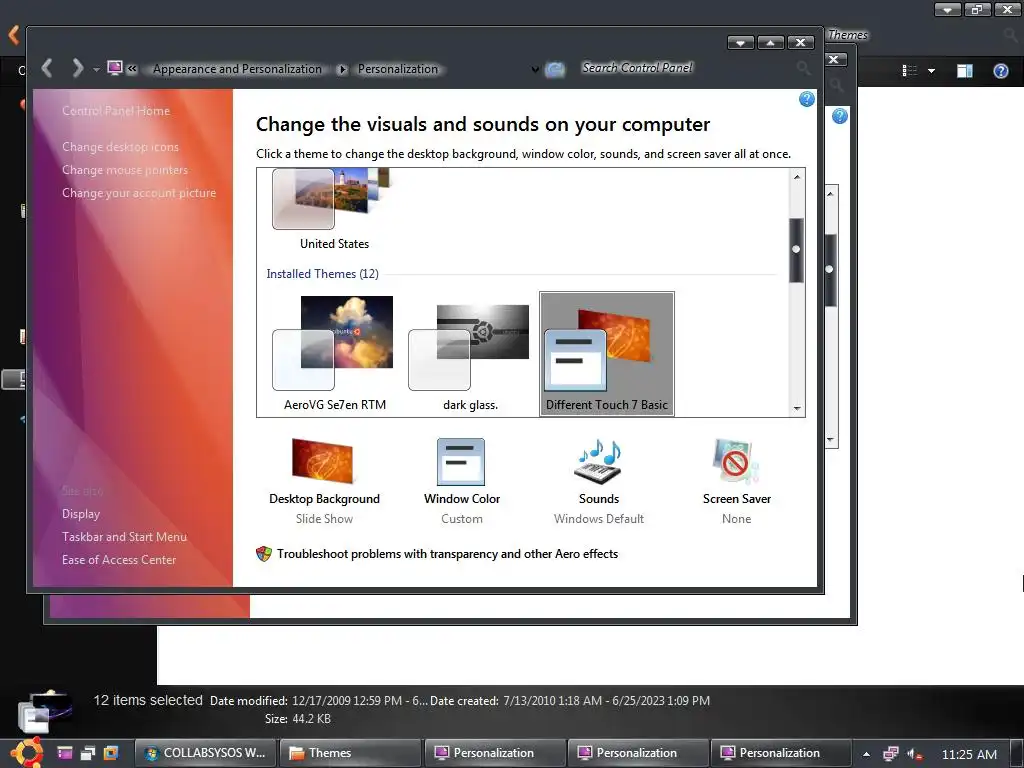Go back with the front window's back arrow
The image size is (1024, 768).
coord(46,68)
